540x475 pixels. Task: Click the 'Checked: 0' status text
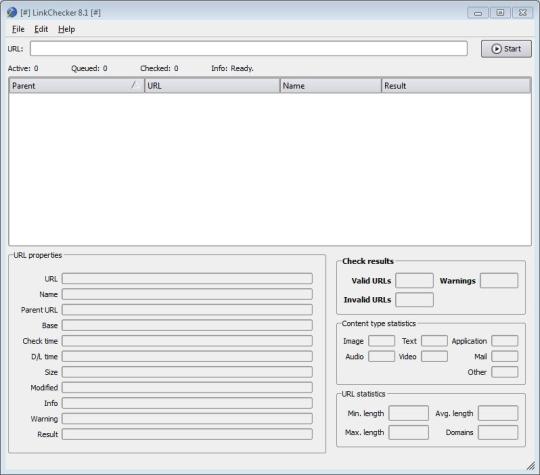click(159, 68)
